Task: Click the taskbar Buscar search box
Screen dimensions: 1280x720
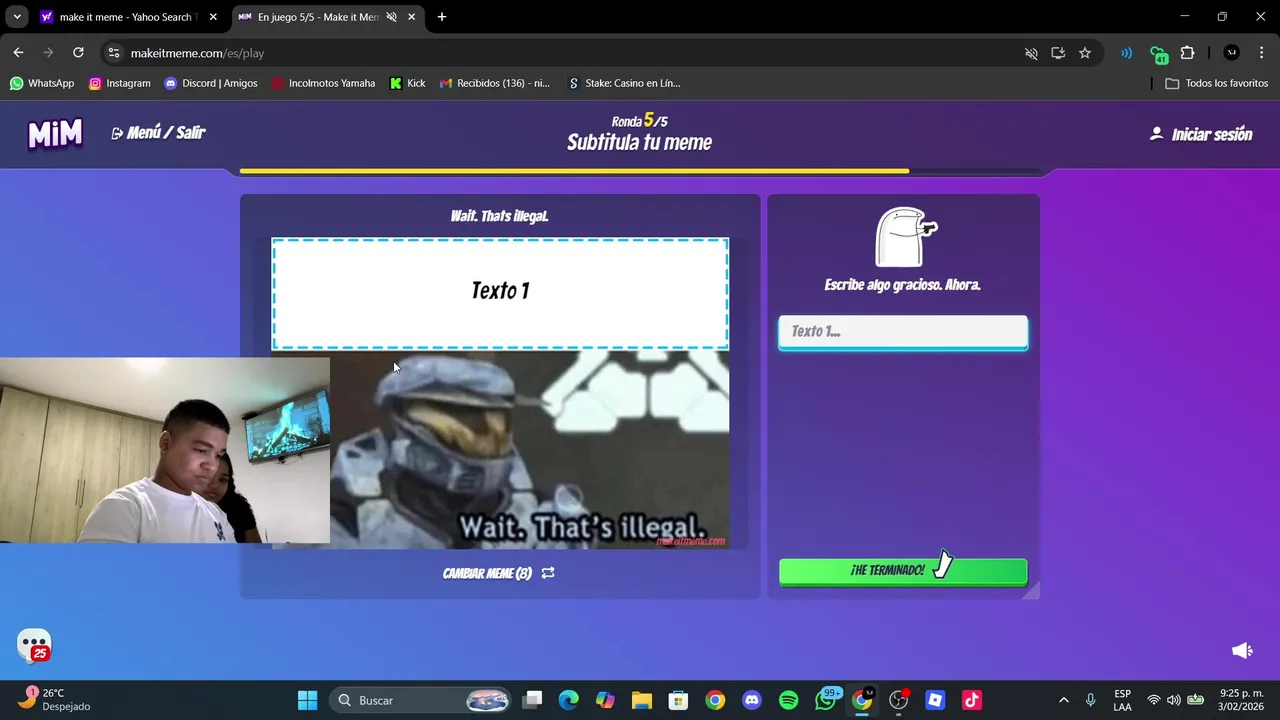Action: [x=420, y=700]
